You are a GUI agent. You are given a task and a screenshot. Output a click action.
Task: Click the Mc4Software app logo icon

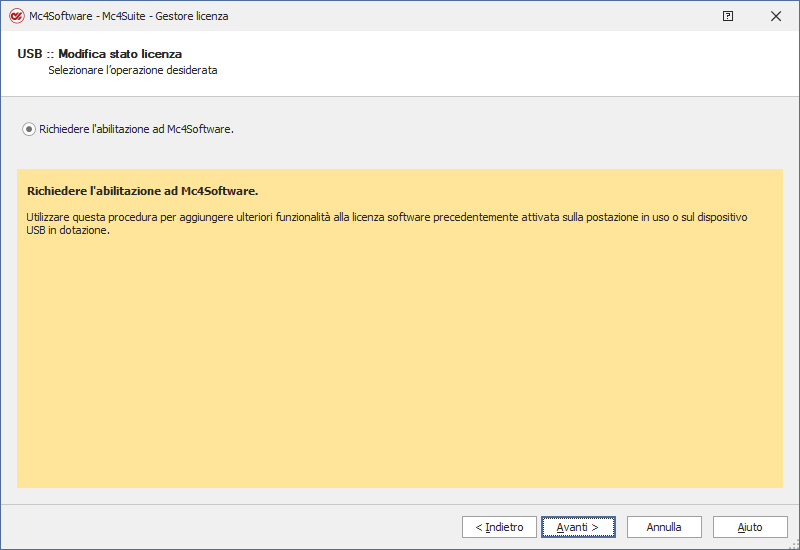click(16, 16)
